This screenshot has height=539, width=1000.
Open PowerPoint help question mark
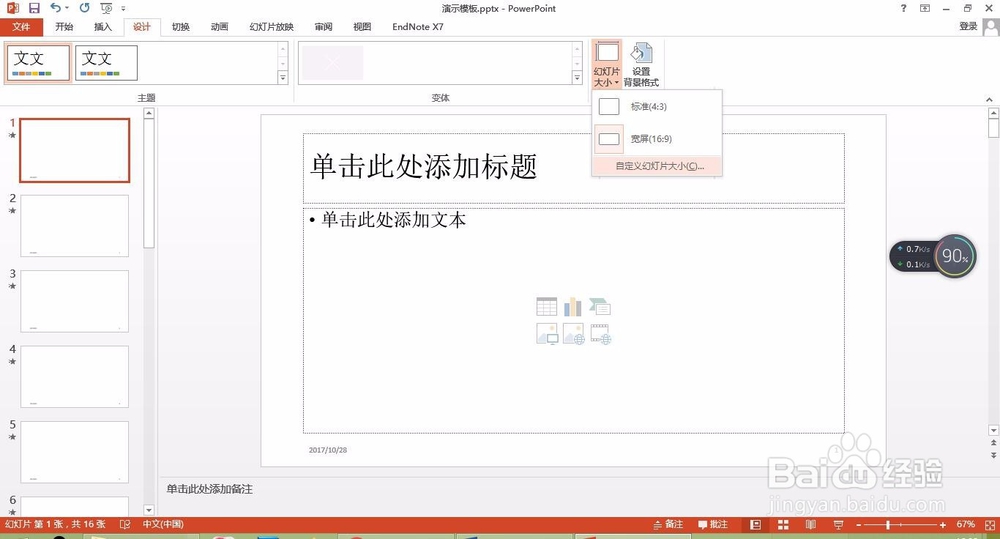point(903,8)
